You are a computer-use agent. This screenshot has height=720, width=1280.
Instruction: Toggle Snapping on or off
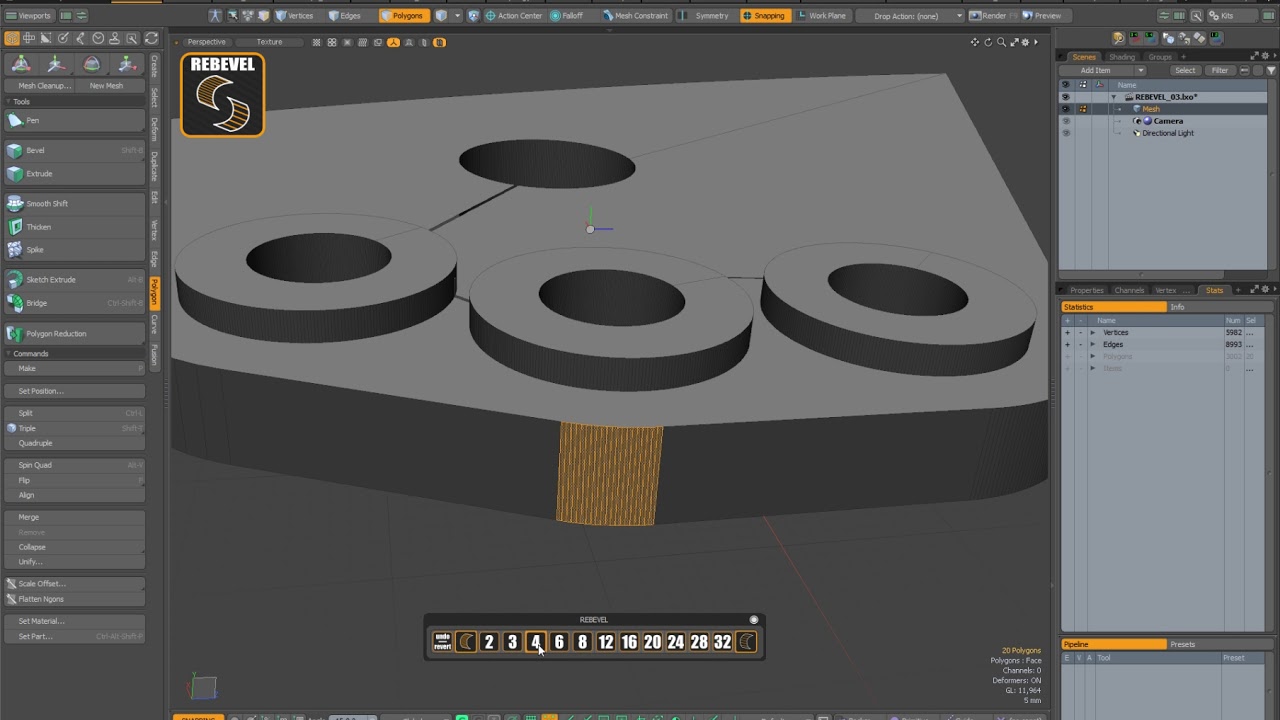coord(764,16)
